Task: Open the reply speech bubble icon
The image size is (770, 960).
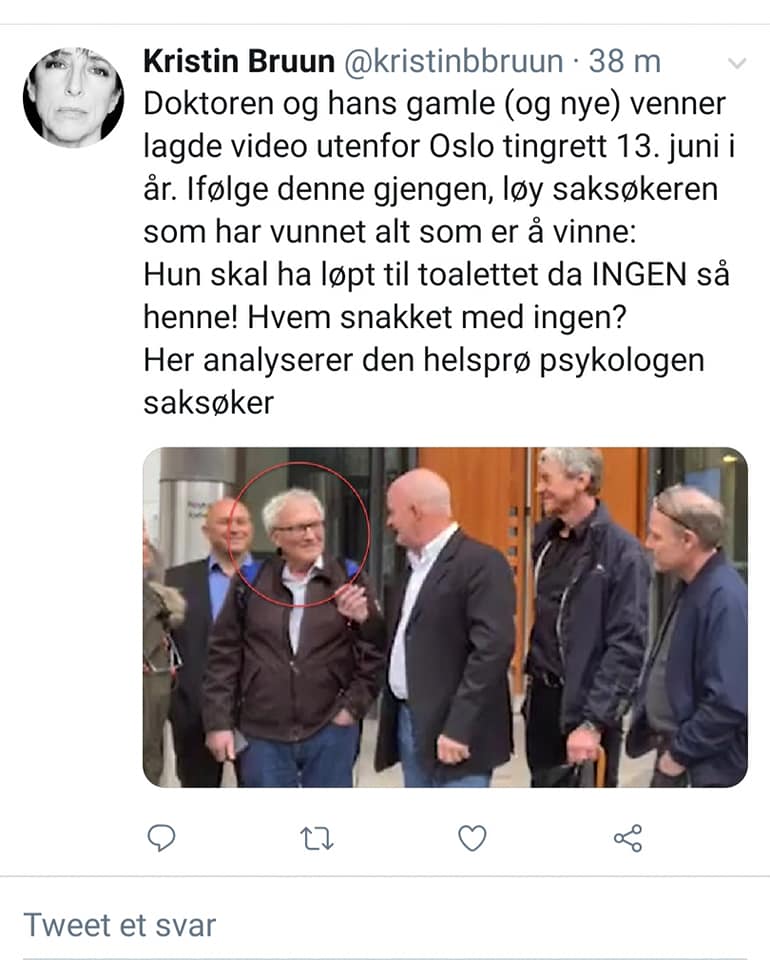Action: click(162, 838)
